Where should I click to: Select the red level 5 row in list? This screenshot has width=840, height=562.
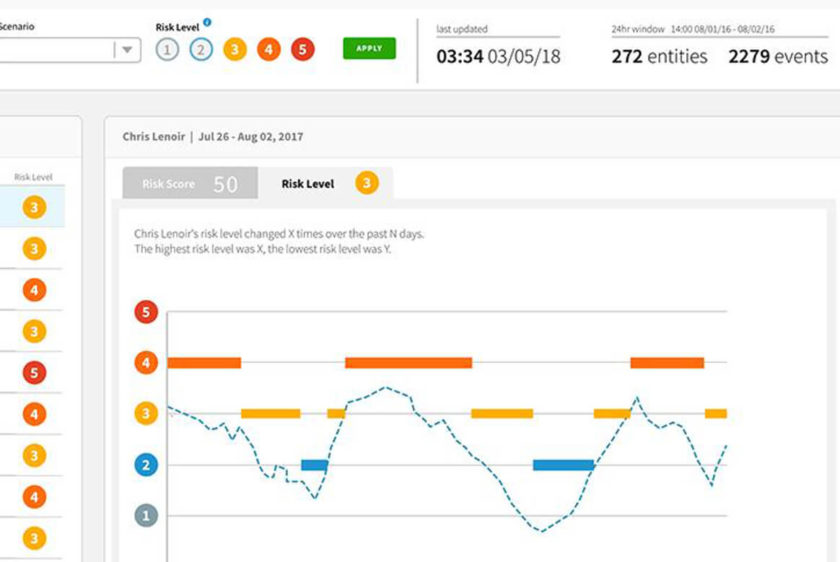[x=34, y=373]
